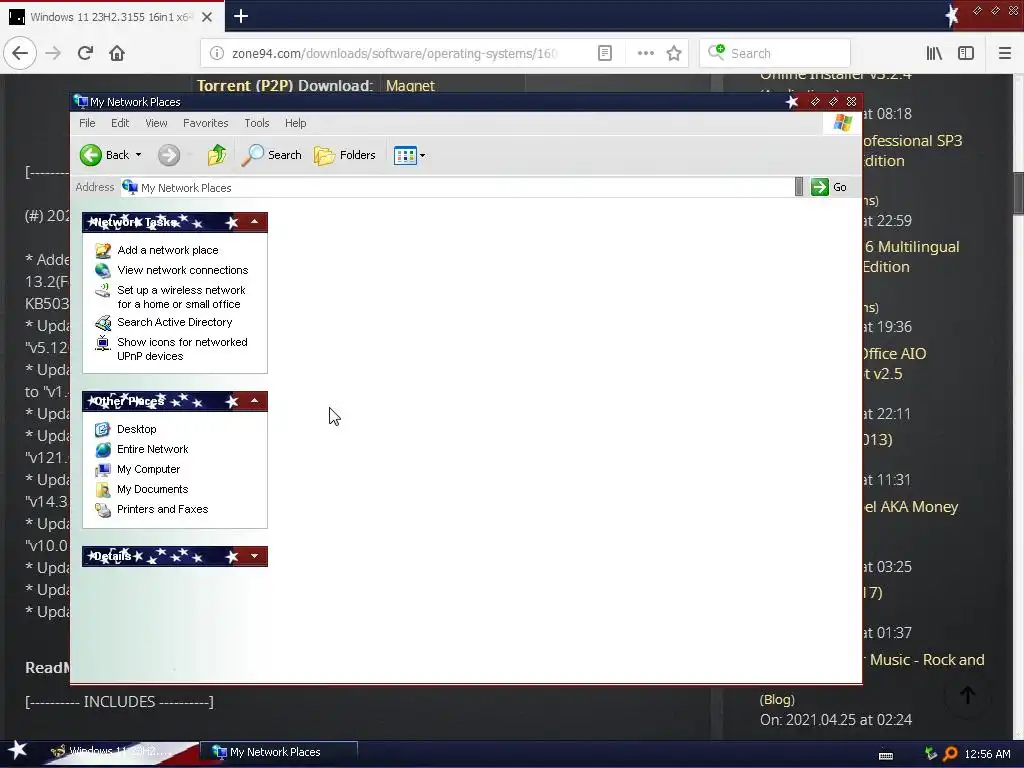The height and width of the screenshot is (768, 1024).
Task: Open the Back history dropdown arrow
Action: 138,155
